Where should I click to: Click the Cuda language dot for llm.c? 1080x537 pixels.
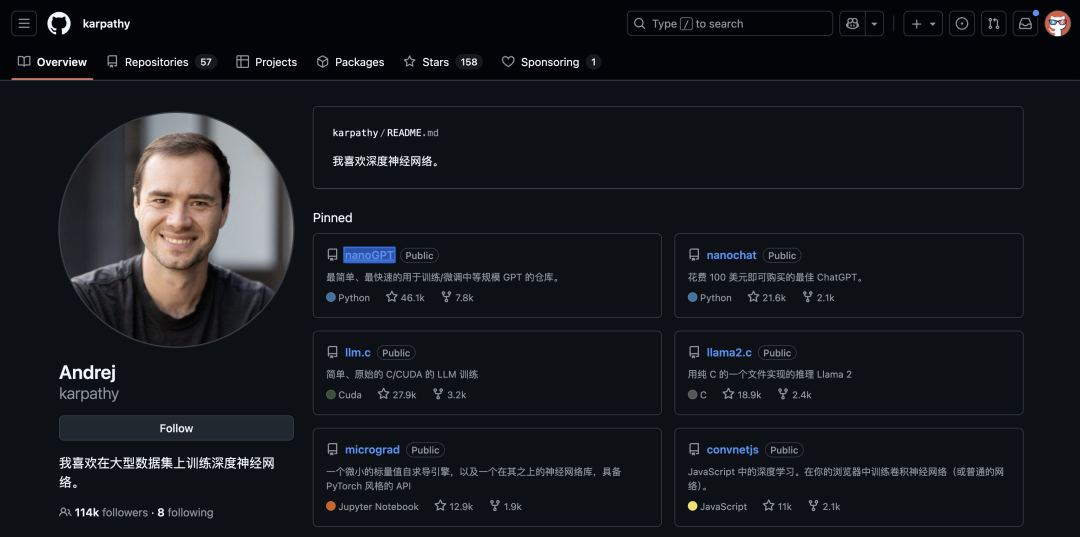(x=331, y=394)
